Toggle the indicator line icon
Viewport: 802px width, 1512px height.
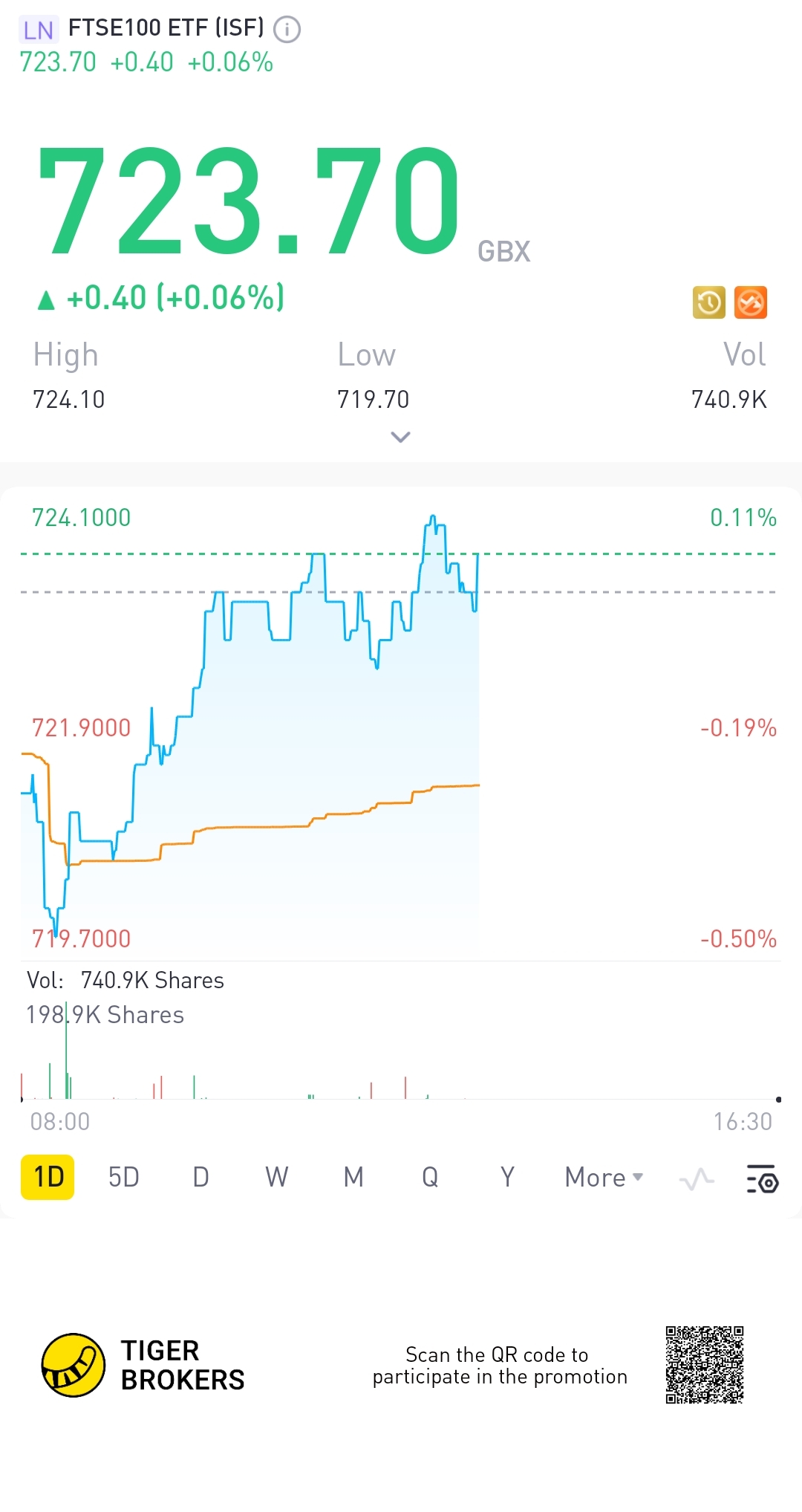pyautogui.click(x=697, y=1178)
